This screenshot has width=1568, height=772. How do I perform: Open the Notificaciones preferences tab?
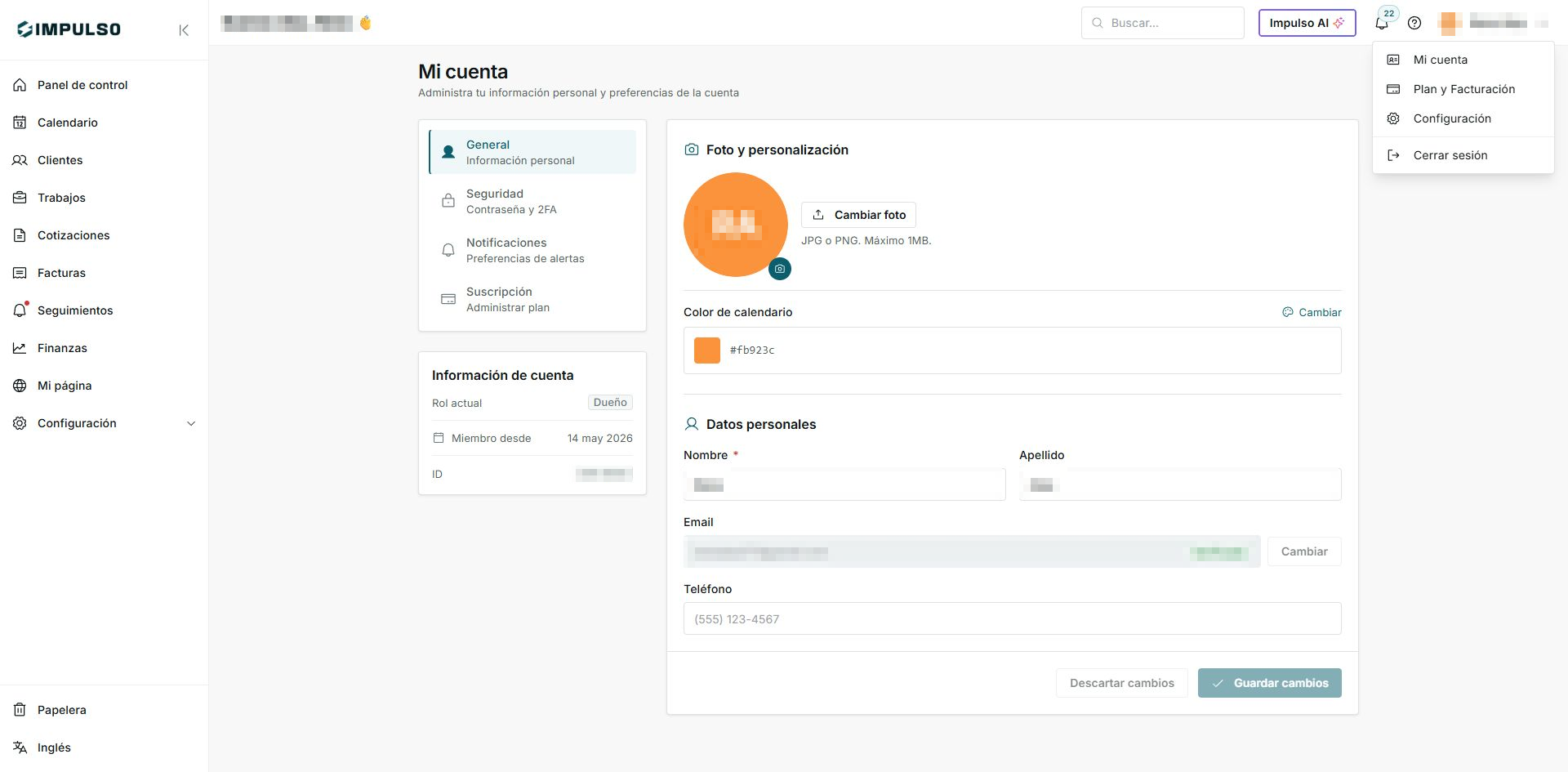pyautogui.click(x=532, y=250)
